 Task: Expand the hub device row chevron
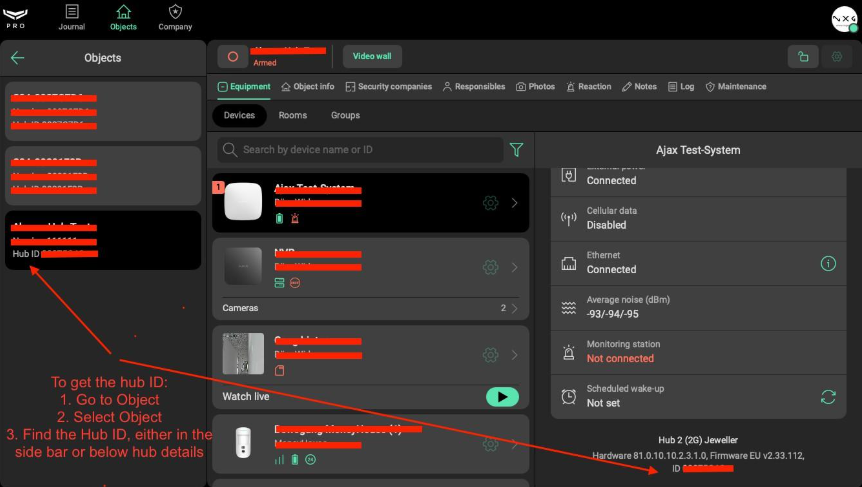[515, 203]
